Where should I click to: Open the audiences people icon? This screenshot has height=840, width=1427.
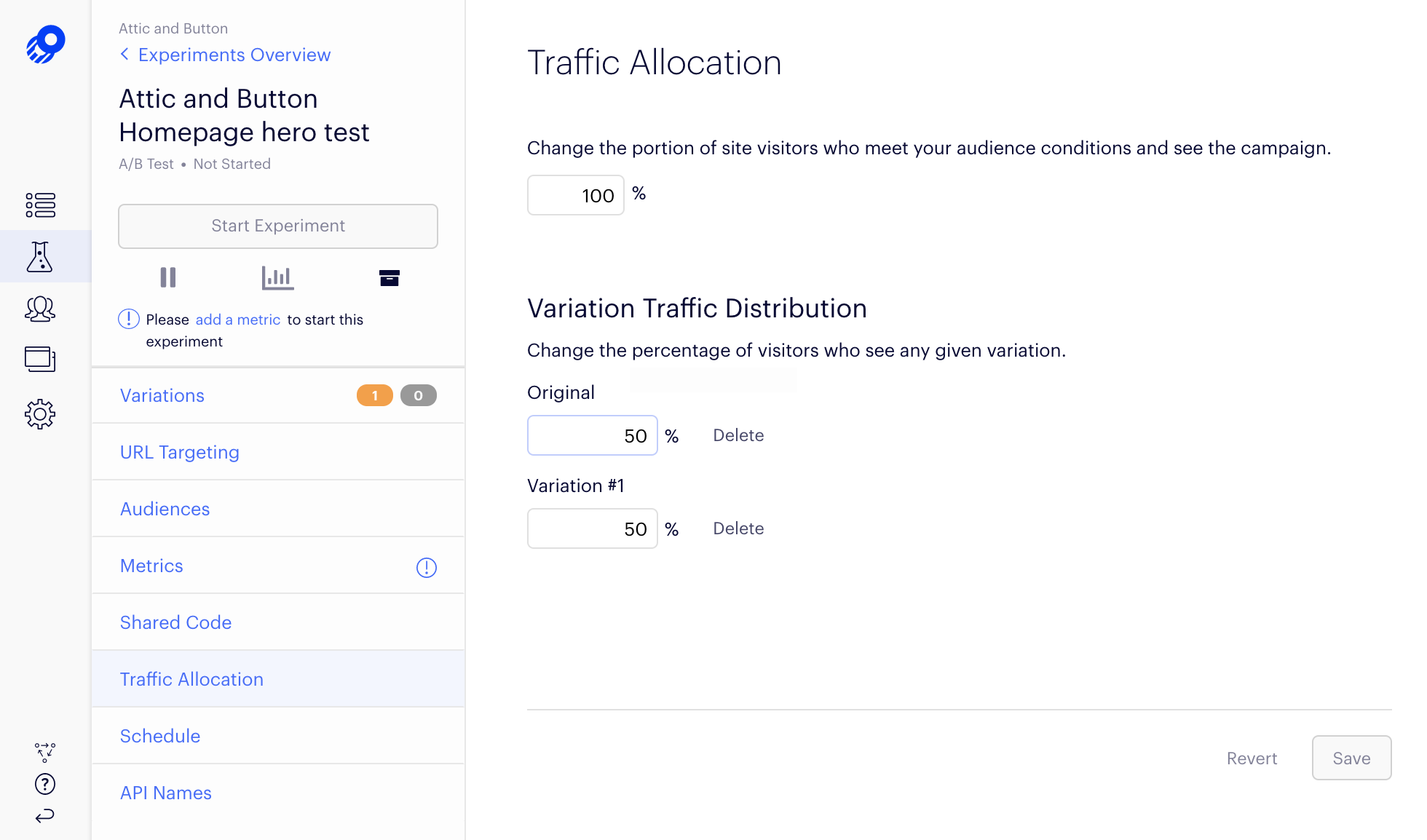40,309
